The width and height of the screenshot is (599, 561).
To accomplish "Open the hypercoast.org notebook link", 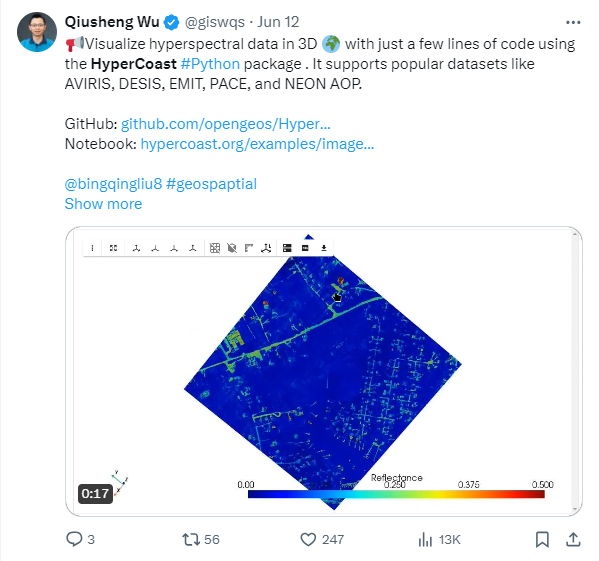I will [x=257, y=144].
